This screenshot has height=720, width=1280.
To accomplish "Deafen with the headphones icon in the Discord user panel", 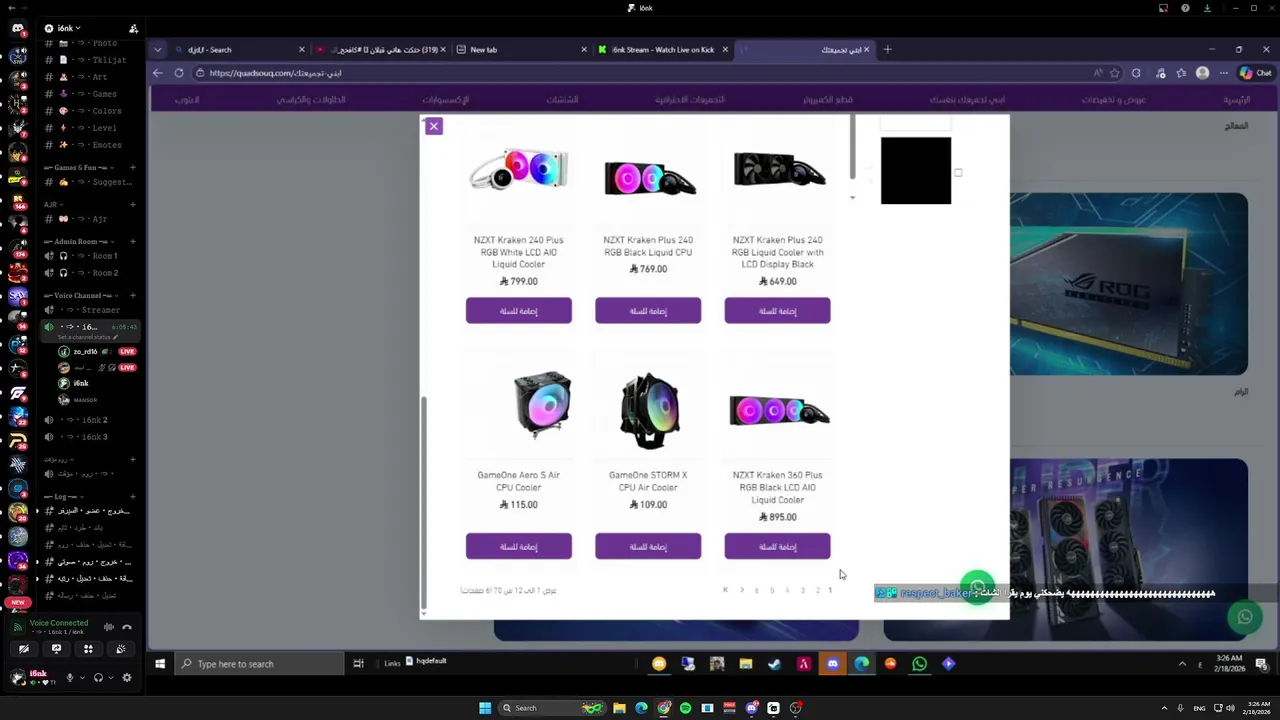I will (x=98, y=677).
